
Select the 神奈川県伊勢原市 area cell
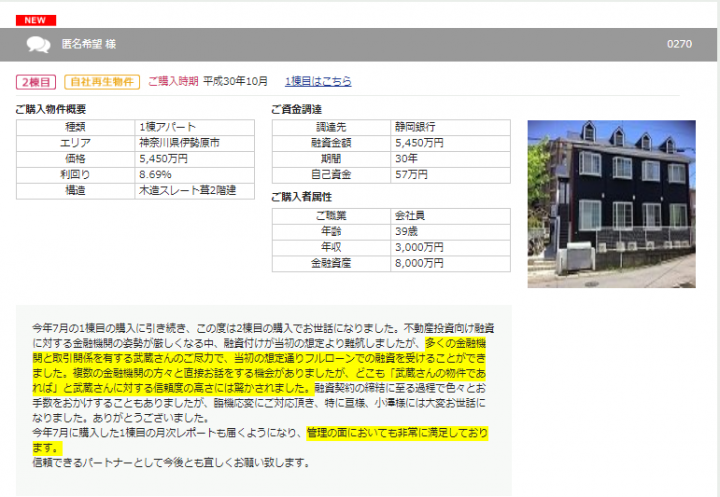(195, 143)
